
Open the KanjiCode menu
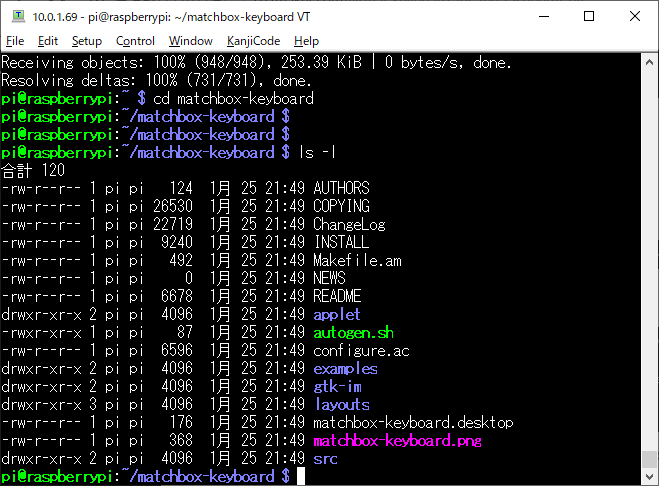[253, 41]
